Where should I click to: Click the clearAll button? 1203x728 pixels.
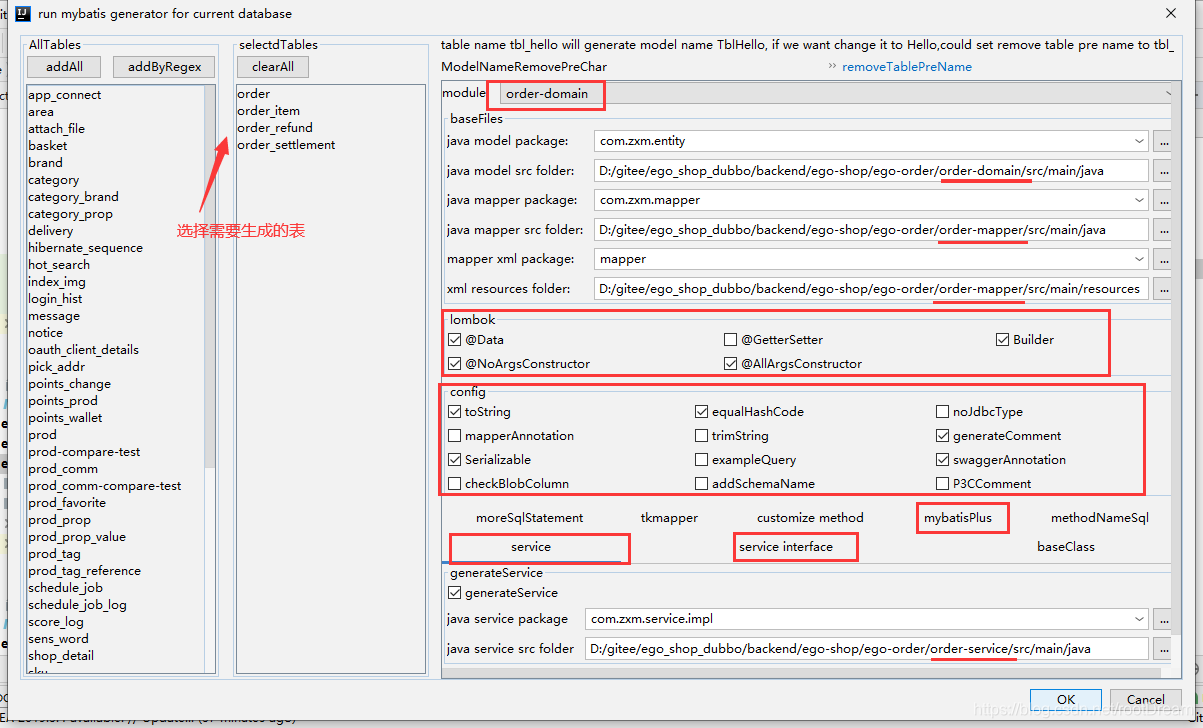273,67
